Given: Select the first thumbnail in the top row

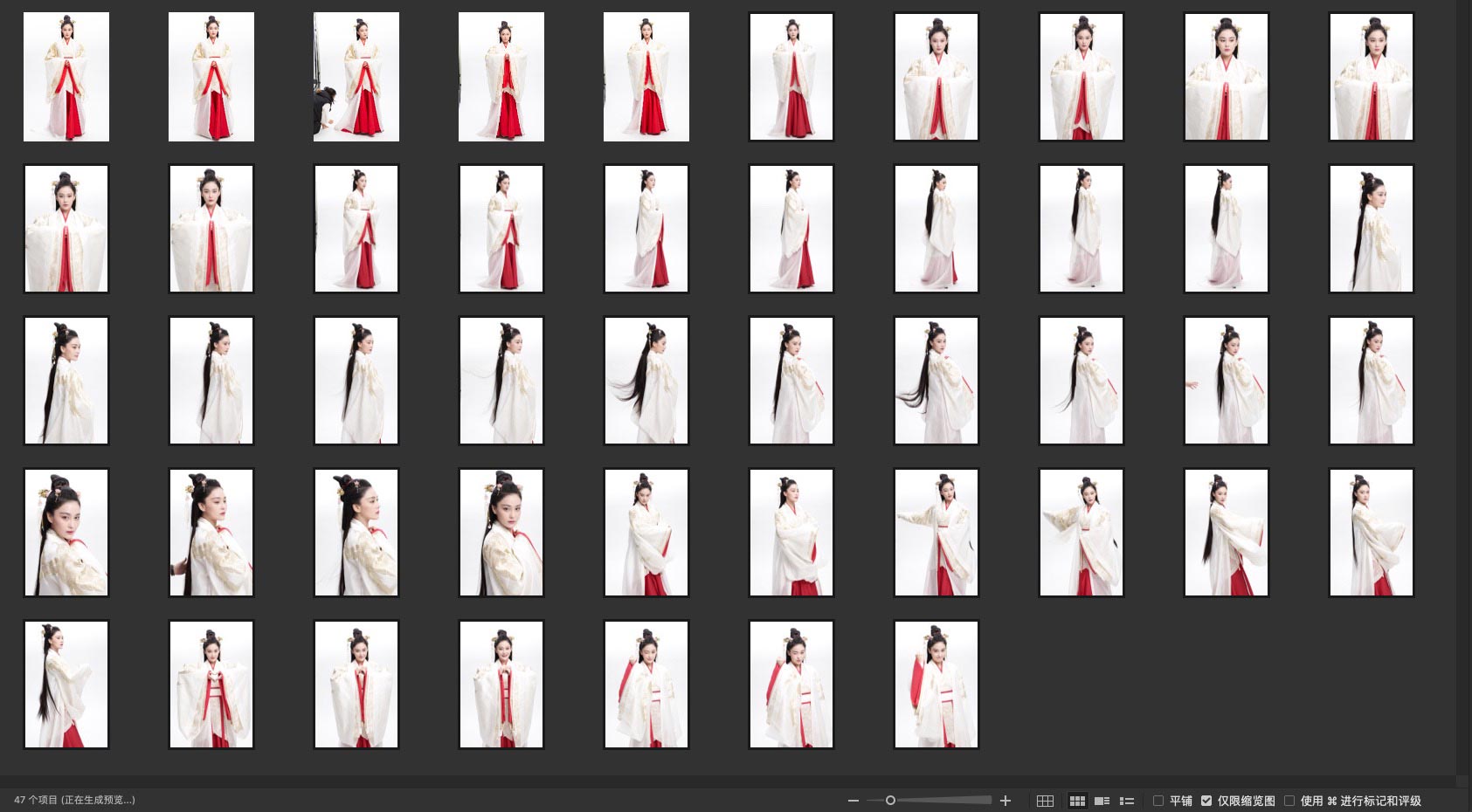Looking at the screenshot, I should (66, 77).
